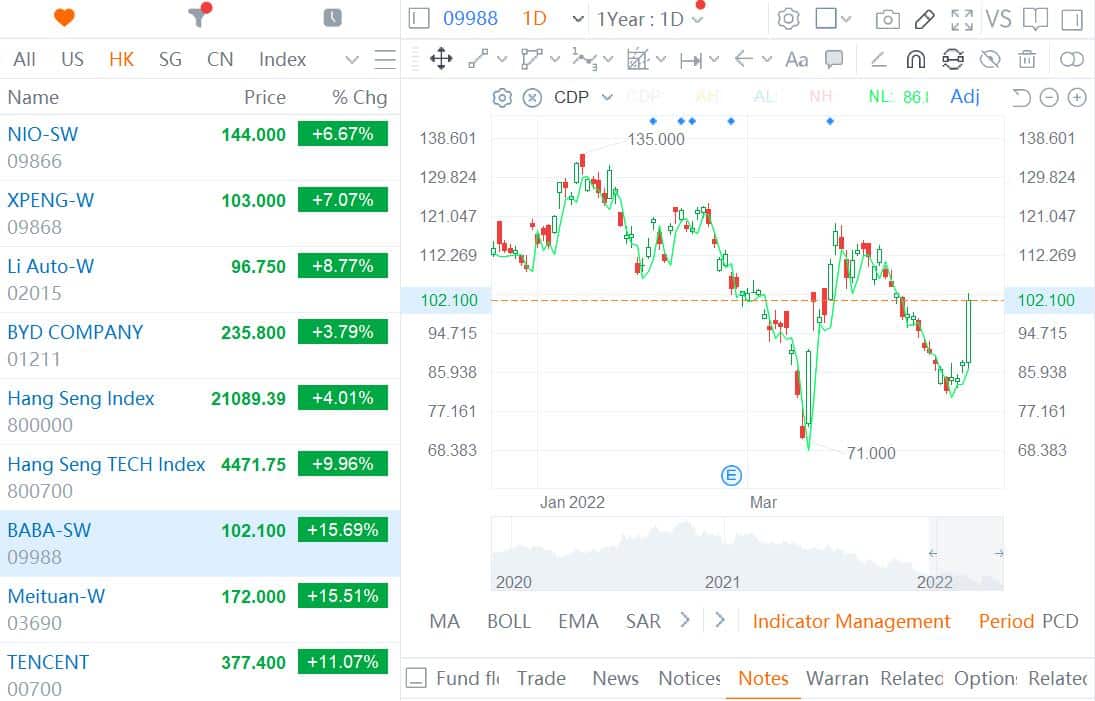
Task: Expand the CDP indicator dropdown
Action: click(x=607, y=97)
